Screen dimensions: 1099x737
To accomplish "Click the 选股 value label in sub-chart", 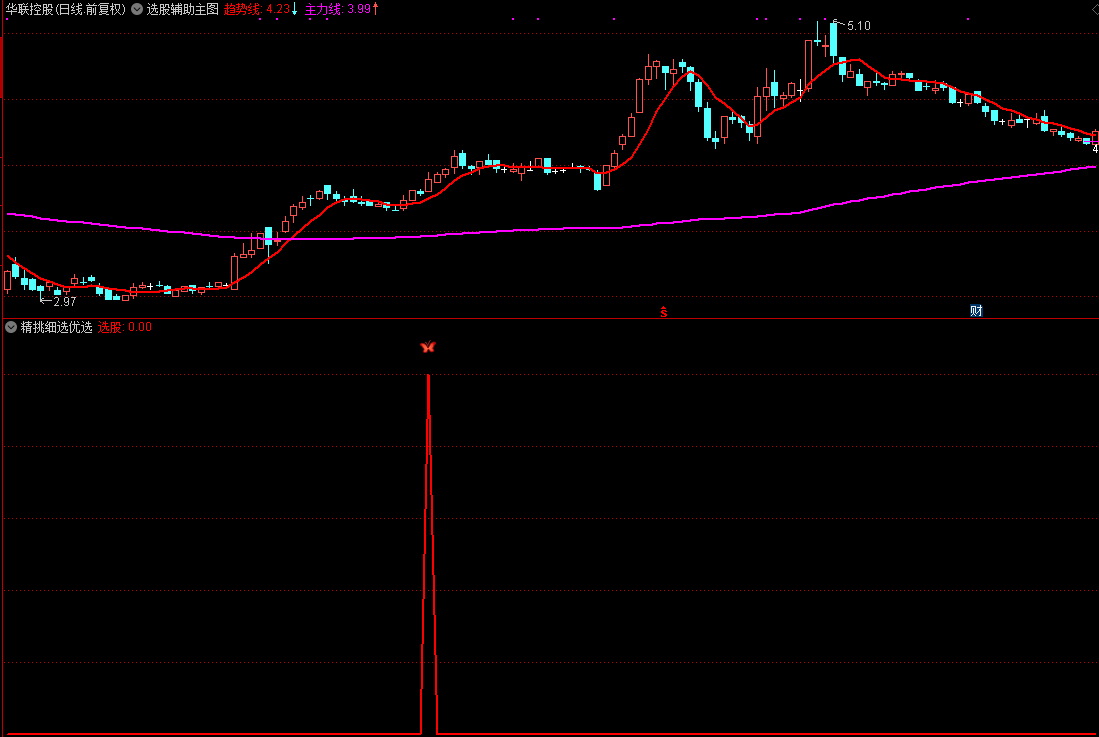I will 109,327.
